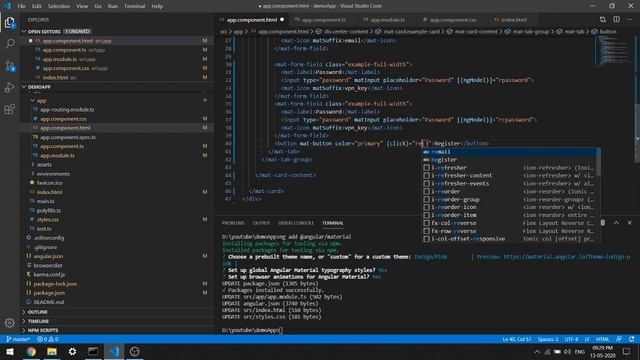Screen dimensions: 640x360
Task: Open the Help menu
Action: pyautogui.click(x=157, y=6)
